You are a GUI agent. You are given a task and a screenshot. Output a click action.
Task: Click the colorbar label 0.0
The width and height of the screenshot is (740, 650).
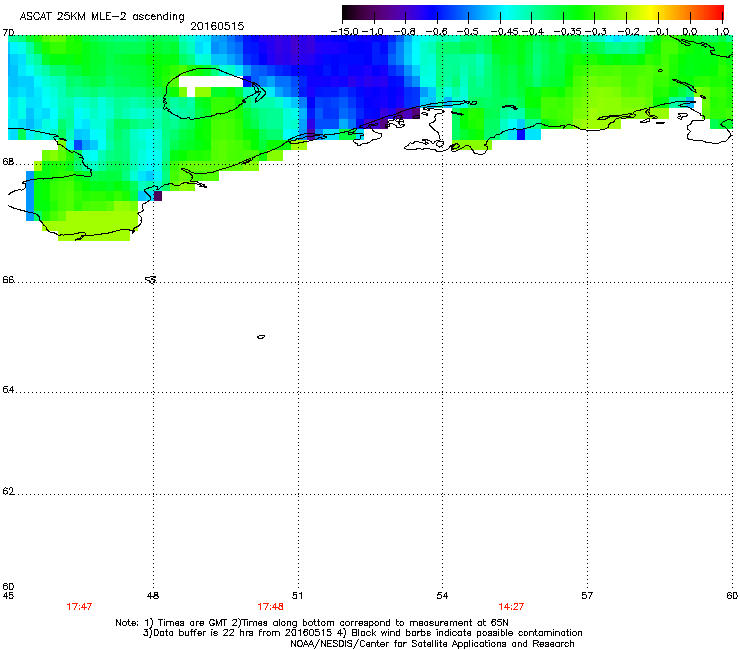point(690,32)
